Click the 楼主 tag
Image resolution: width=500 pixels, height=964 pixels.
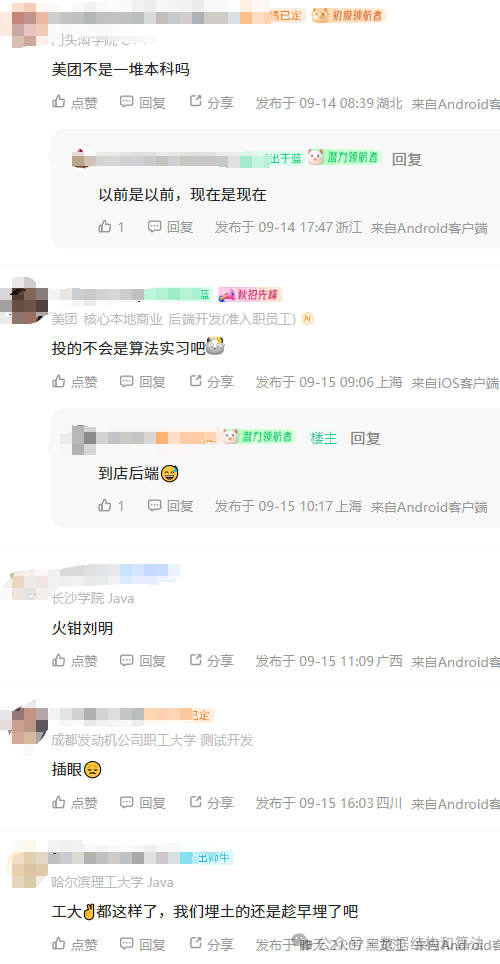323,438
